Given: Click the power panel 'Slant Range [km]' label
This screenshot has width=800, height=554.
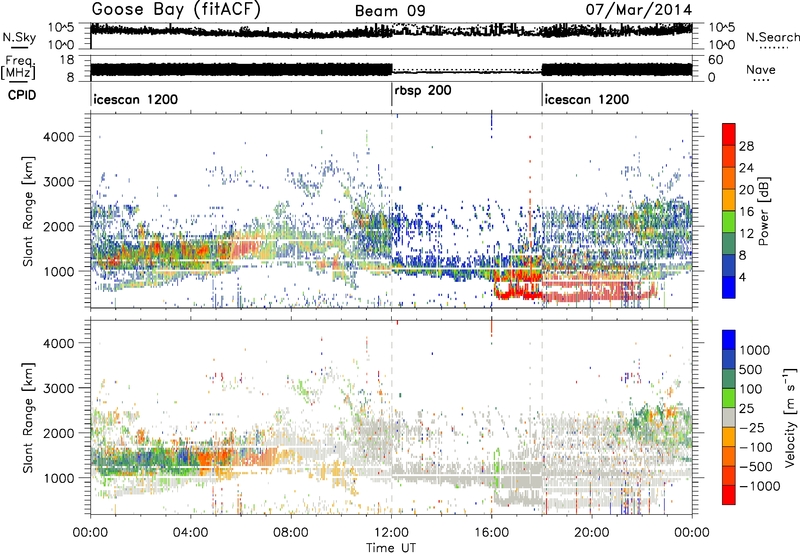Looking at the screenshot, I should [28, 211].
